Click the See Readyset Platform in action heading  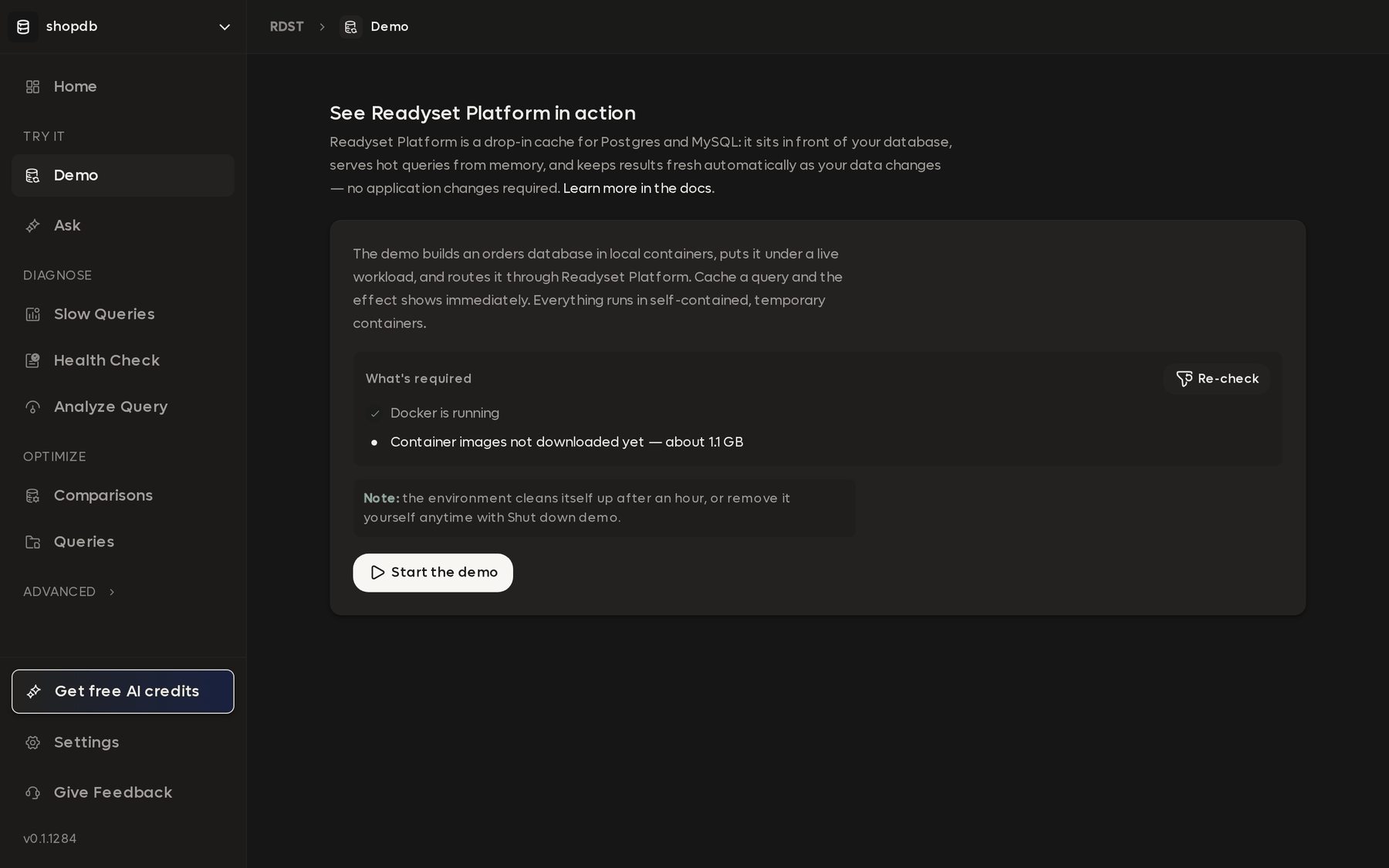tap(483, 113)
